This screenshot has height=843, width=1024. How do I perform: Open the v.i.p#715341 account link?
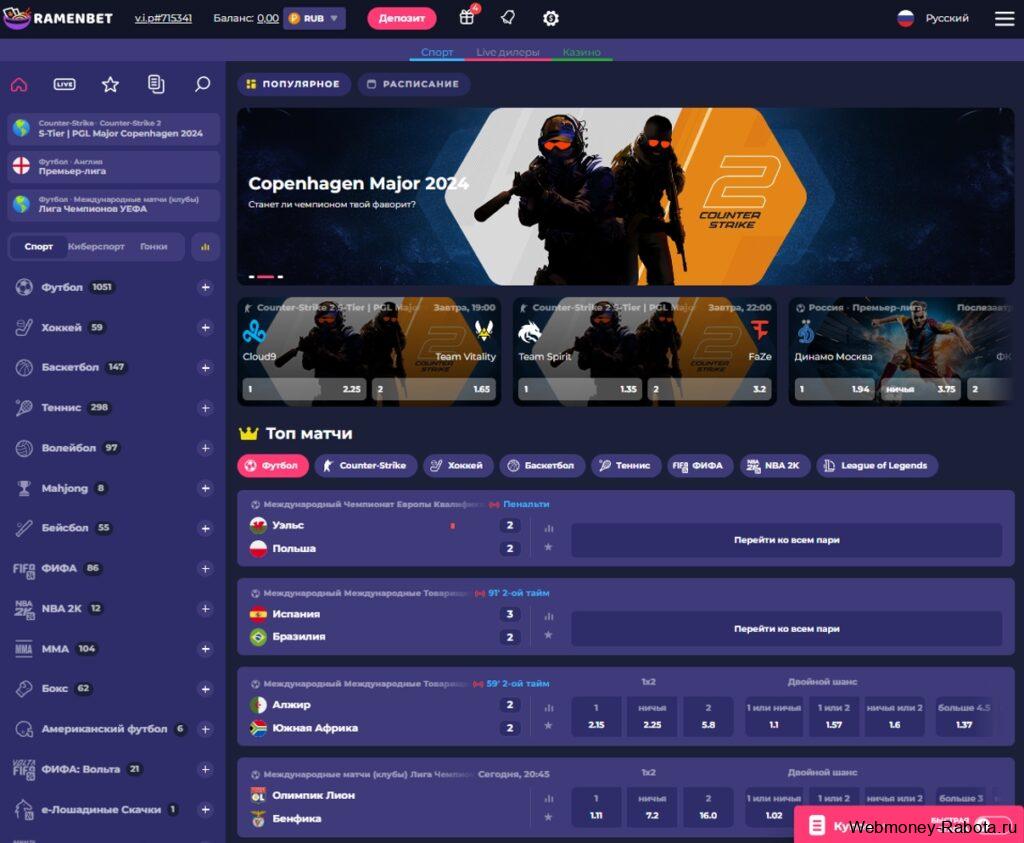pos(163,18)
